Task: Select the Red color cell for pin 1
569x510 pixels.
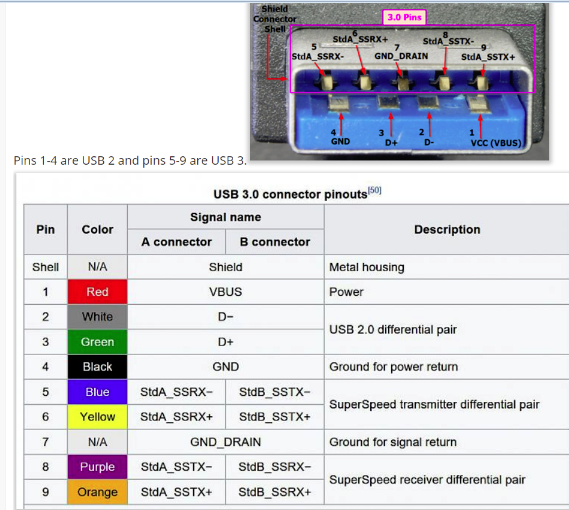Action: (x=97, y=292)
